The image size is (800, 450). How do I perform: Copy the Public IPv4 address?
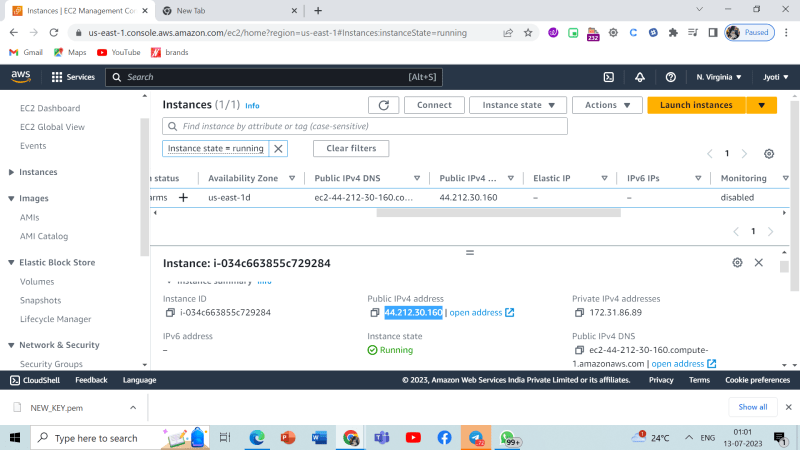click(x=374, y=312)
